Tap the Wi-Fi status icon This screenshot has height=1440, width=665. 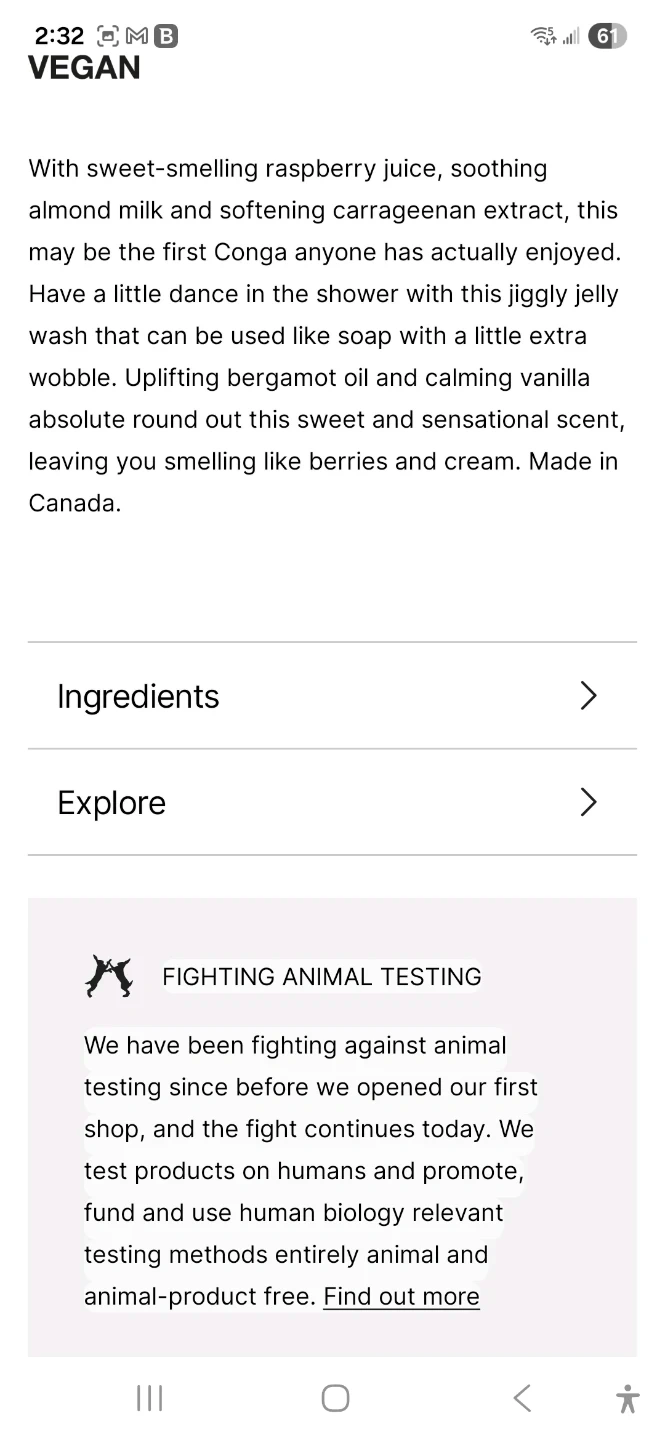pyautogui.click(x=543, y=37)
